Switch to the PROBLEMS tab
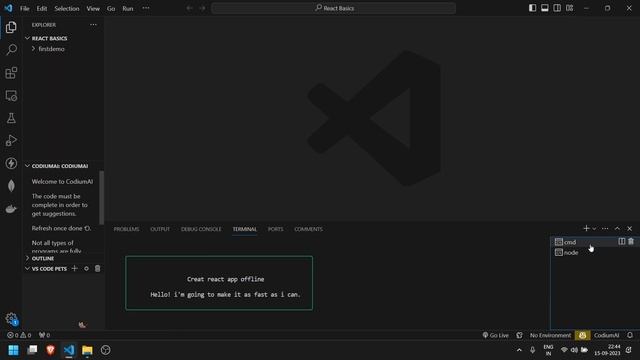 (x=126, y=229)
